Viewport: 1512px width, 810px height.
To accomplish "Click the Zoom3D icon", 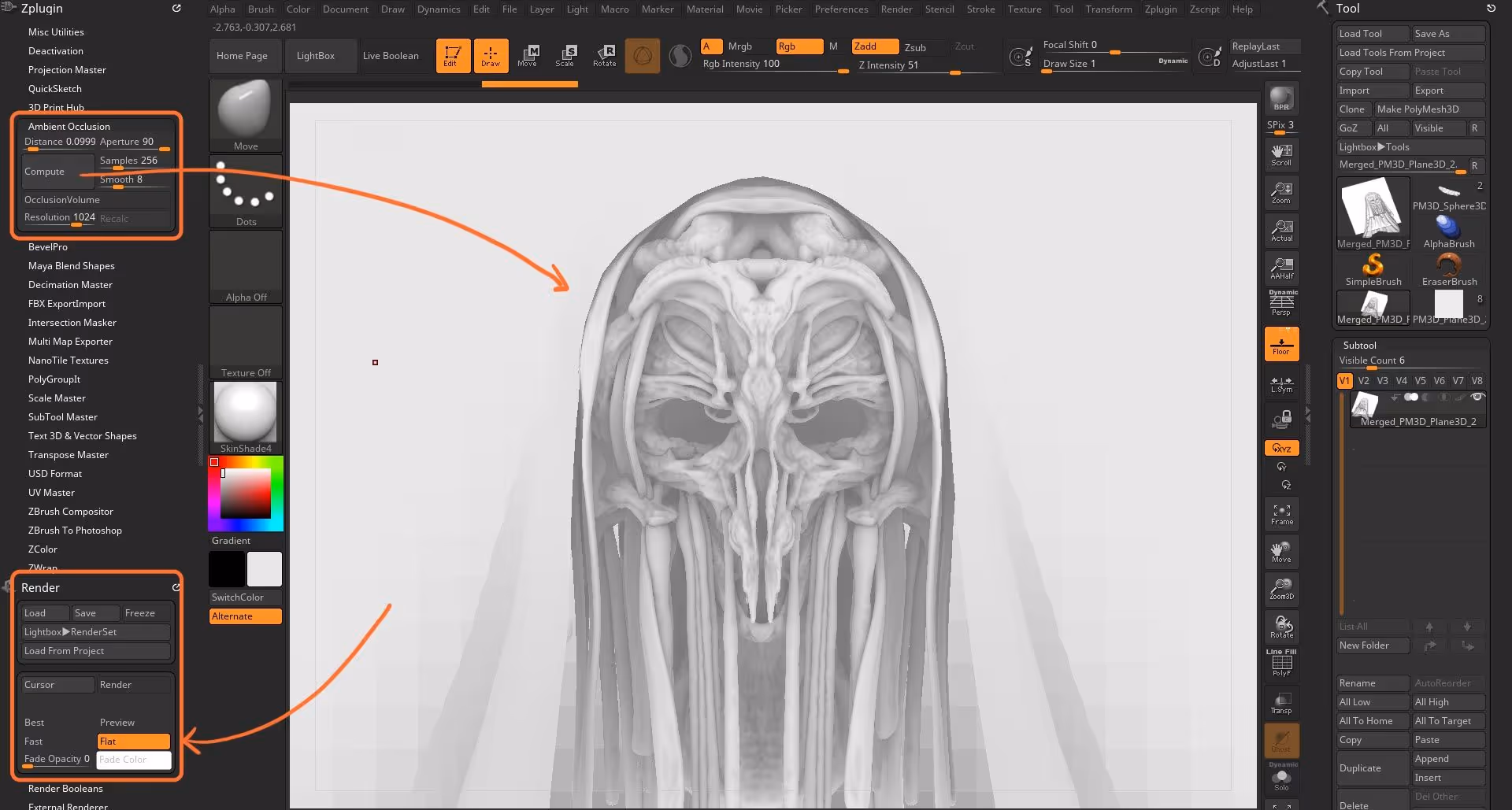I will point(1281,590).
